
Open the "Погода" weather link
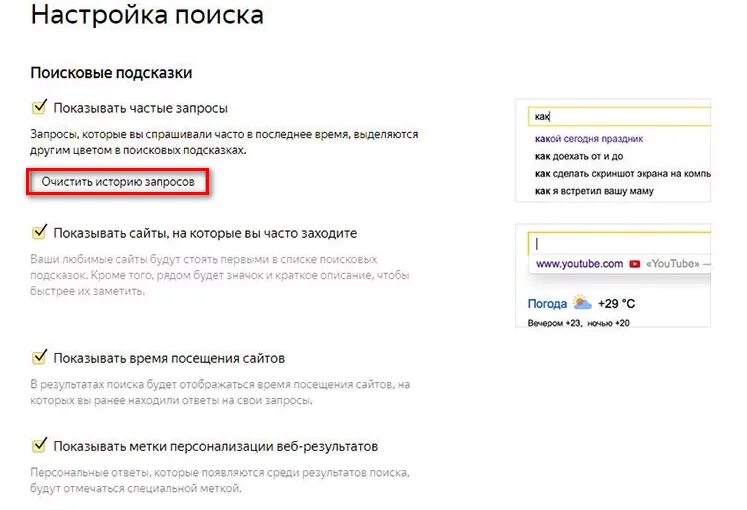point(547,303)
